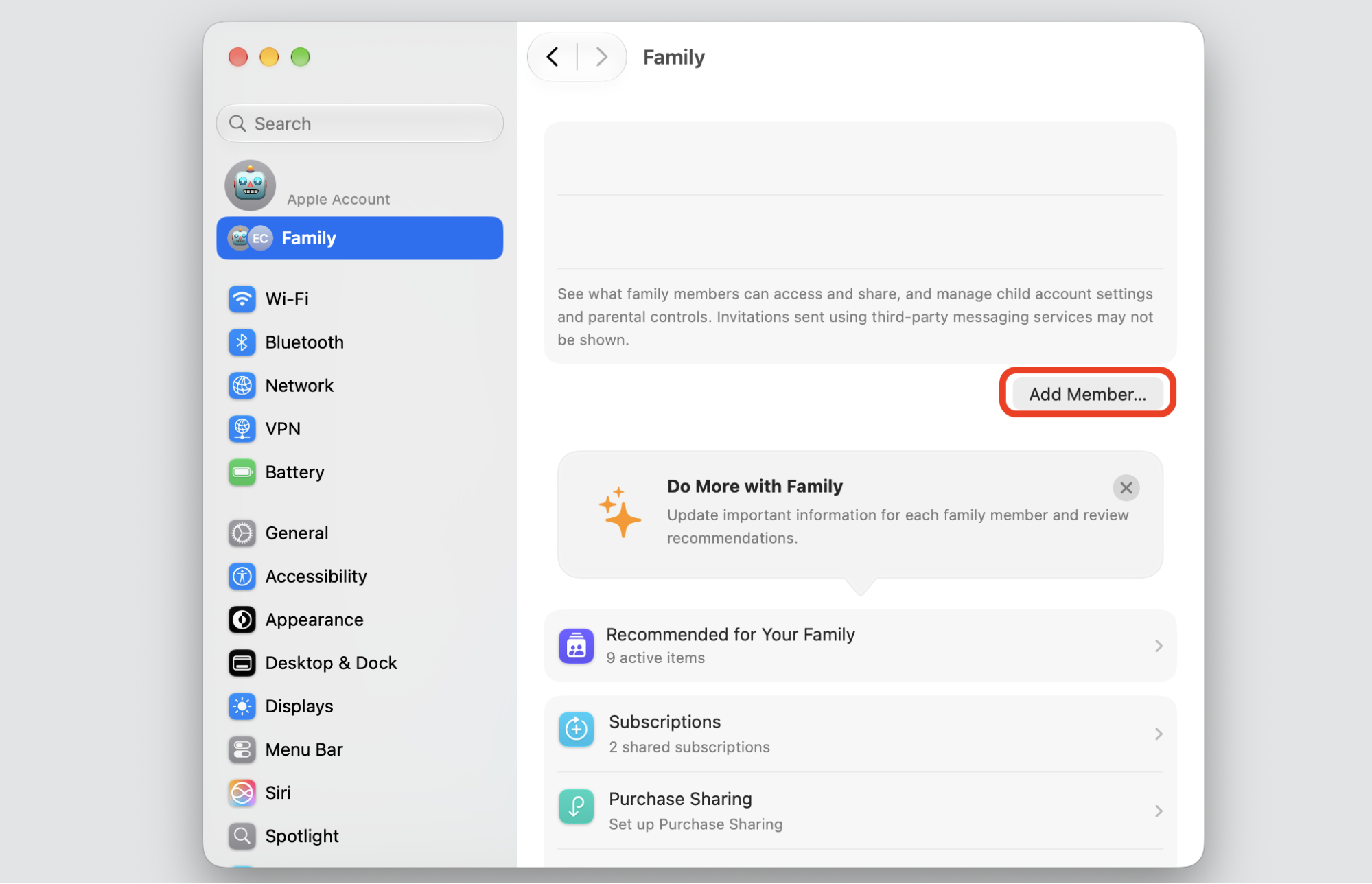
Task: Open General settings gear icon
Action: point(242,533)
